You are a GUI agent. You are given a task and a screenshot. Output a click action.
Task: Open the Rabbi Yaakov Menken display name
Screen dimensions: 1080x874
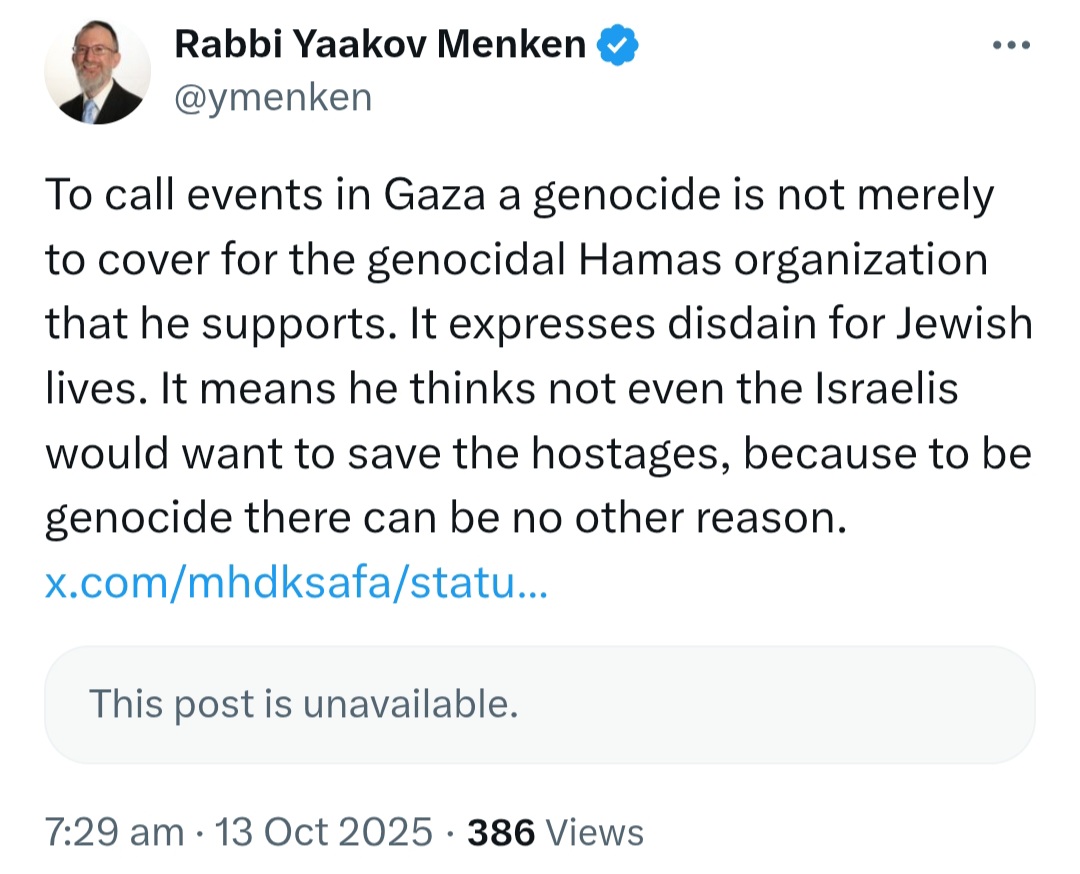380,45
